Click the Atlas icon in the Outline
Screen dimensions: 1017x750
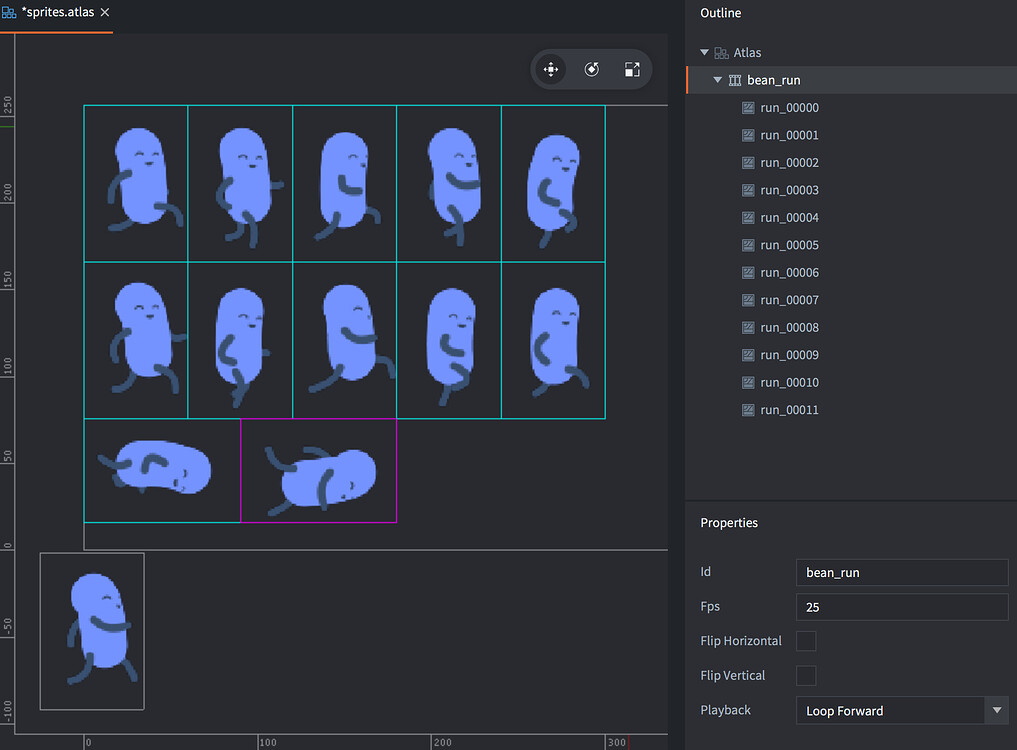tap(722, 52)
